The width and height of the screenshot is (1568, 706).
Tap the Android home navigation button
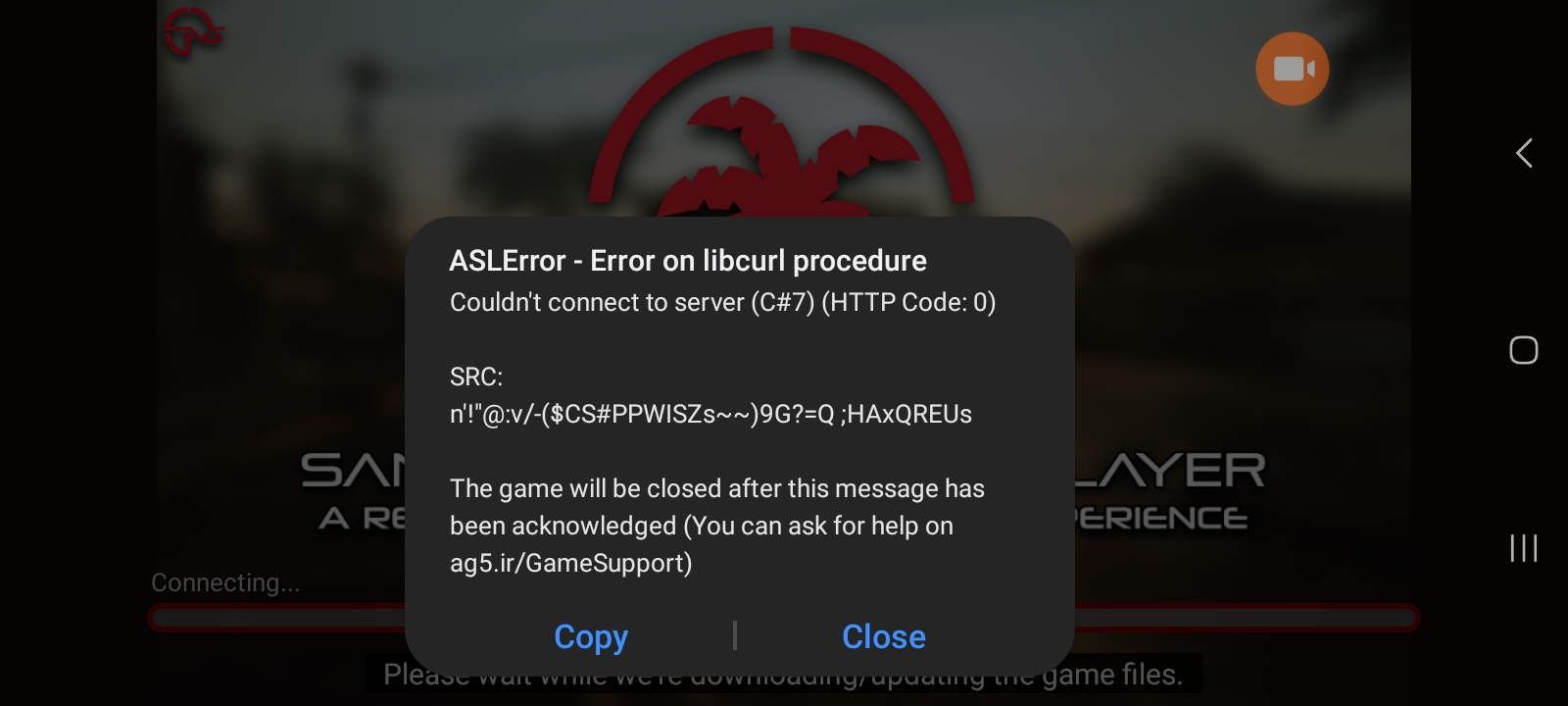tap(1524, 350)
